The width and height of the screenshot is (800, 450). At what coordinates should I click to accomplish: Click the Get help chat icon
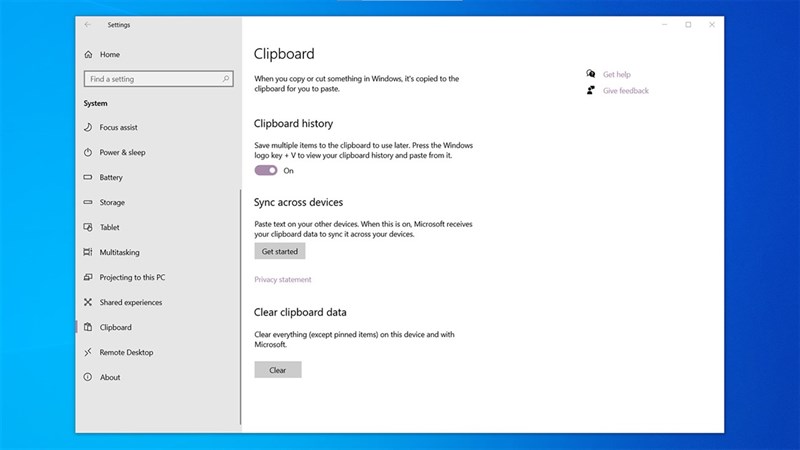tap(591, 74)
